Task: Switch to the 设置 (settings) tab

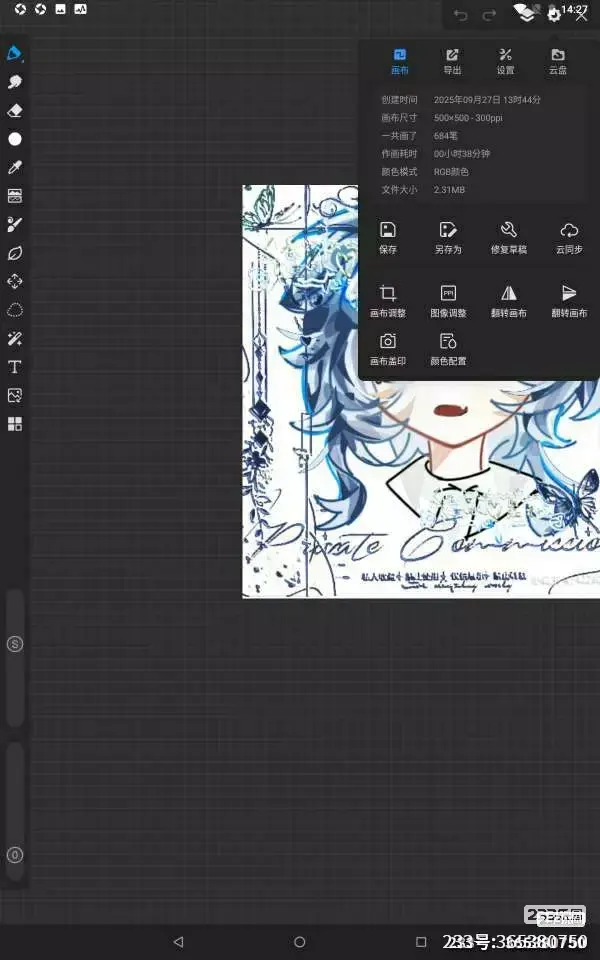Action: pyautogui.click(x=505, y=61)
